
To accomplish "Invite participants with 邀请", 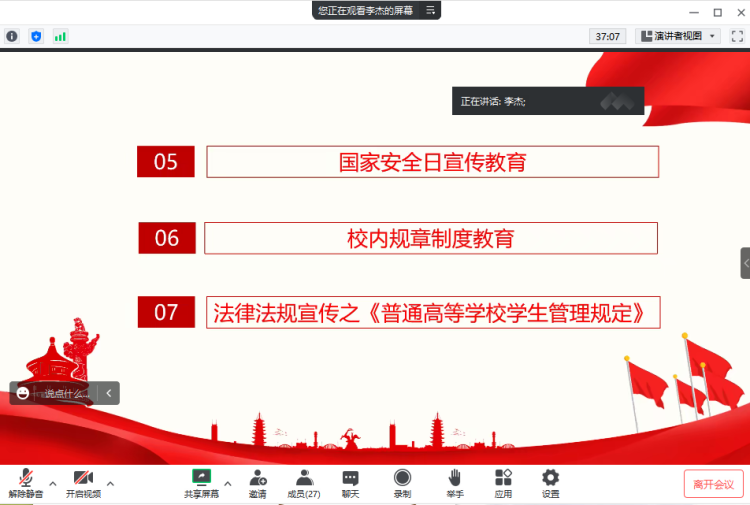I will click(x=258, y=483).
